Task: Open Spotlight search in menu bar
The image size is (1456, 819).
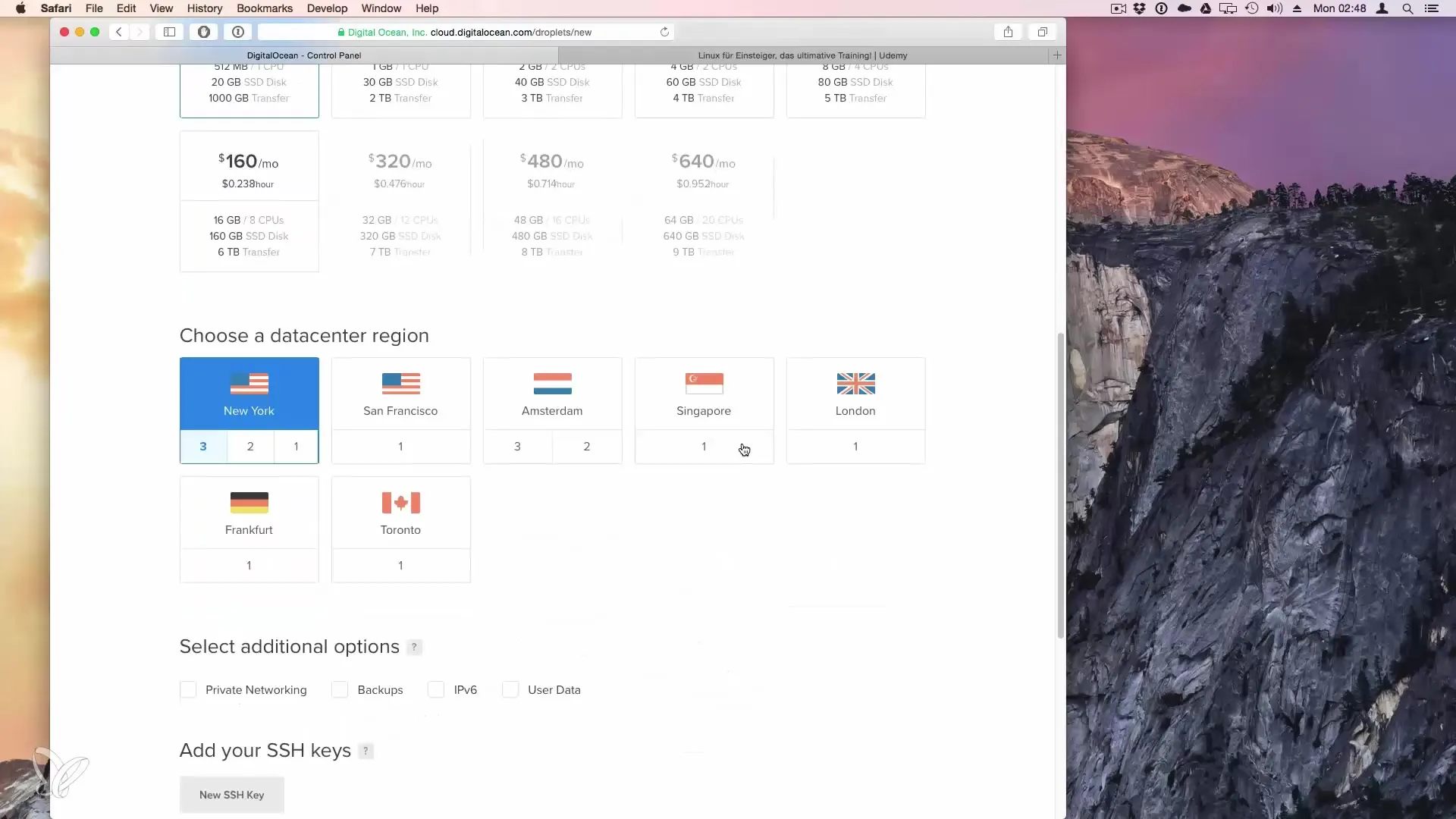Action: click(x=1407, y=8)
